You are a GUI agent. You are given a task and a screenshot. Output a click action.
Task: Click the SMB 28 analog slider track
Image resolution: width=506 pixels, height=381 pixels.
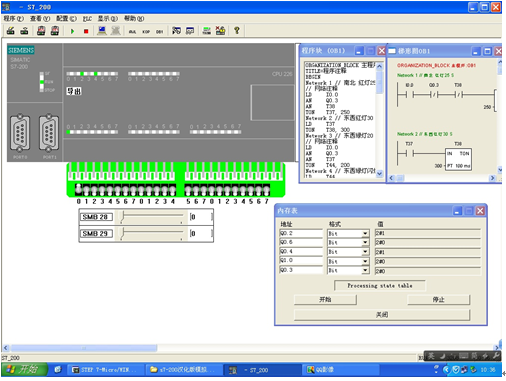point(152,217)
